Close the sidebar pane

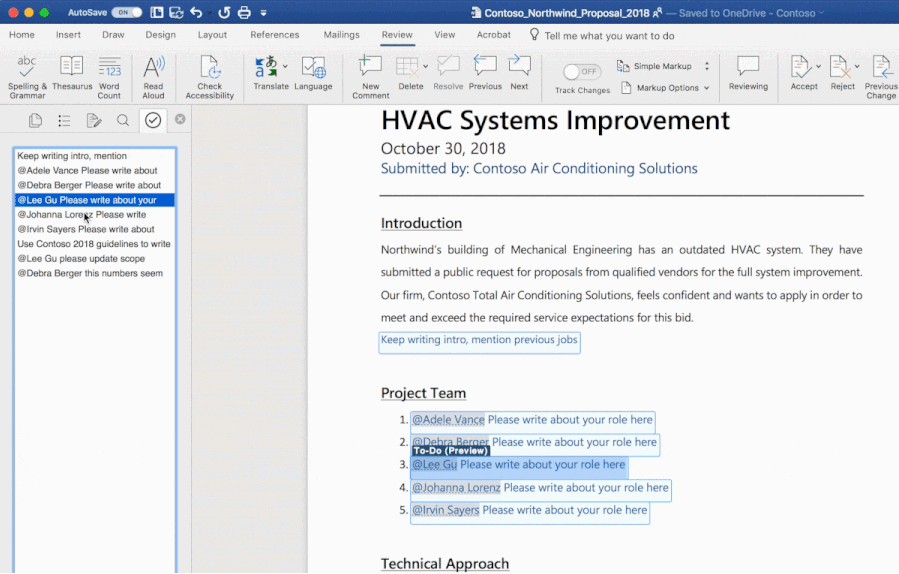(x=180, y=119)
